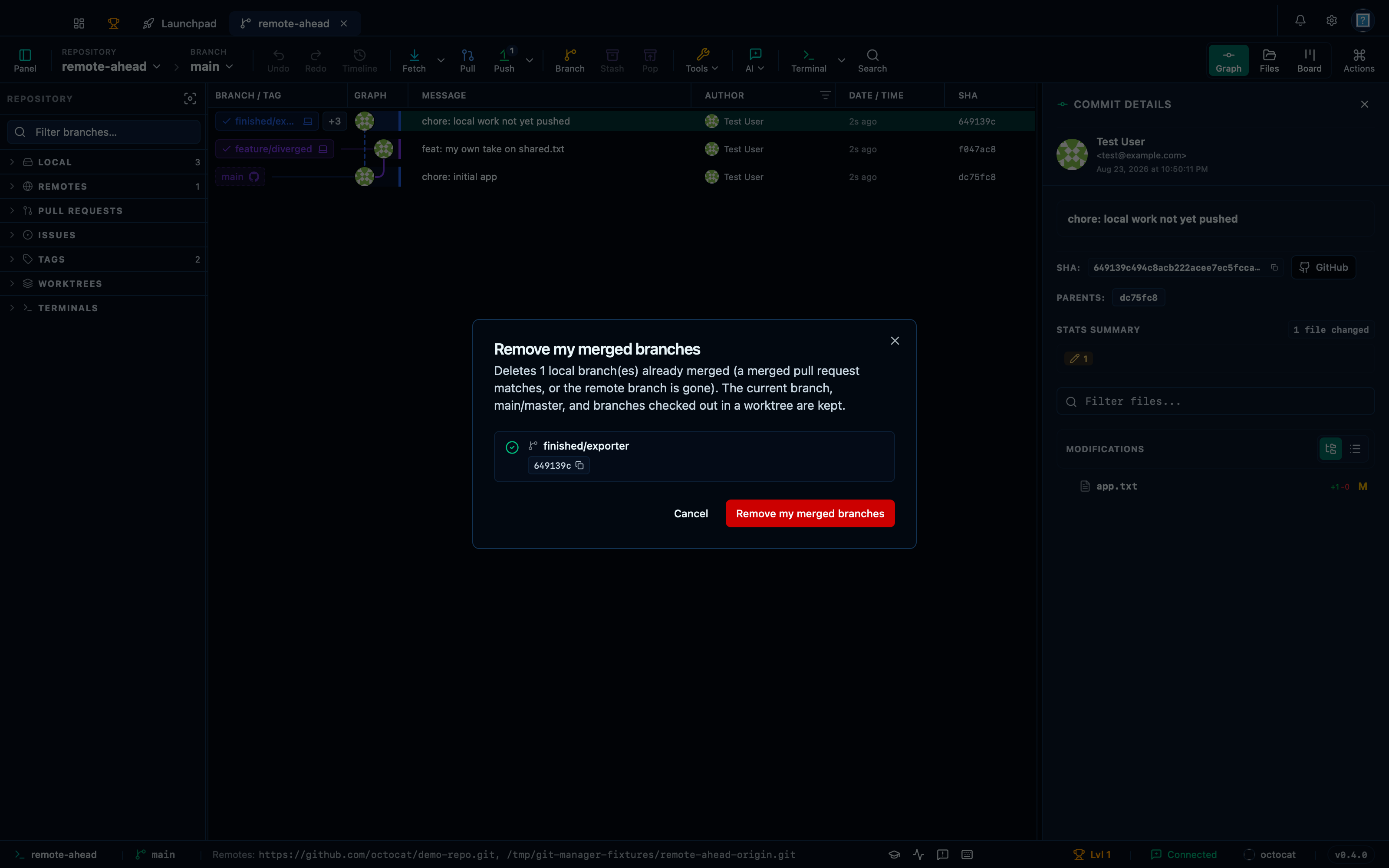The height and width of the screenshot is (868, 1389).
Task: Click Cancel in the dialog
Action: click(691, 514)
